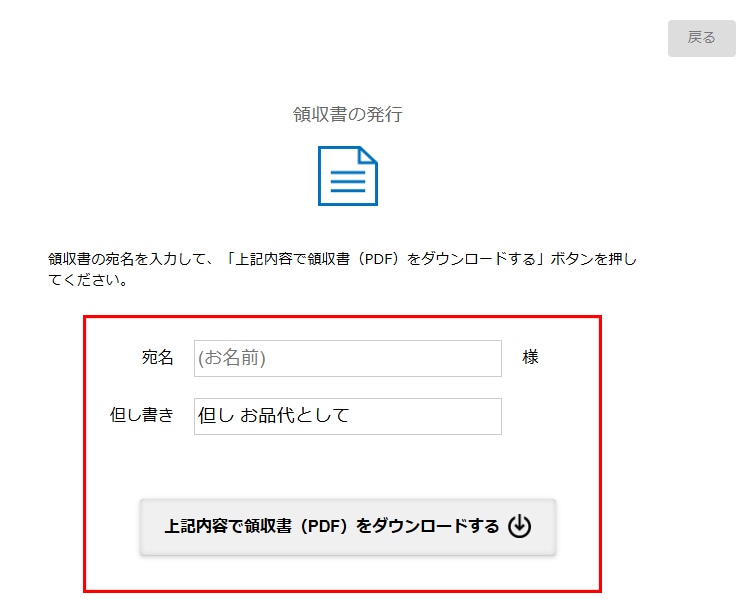This screenshot has height=610, width=748.
Task: Click the 様 suffix text
Action: point(530,358)
